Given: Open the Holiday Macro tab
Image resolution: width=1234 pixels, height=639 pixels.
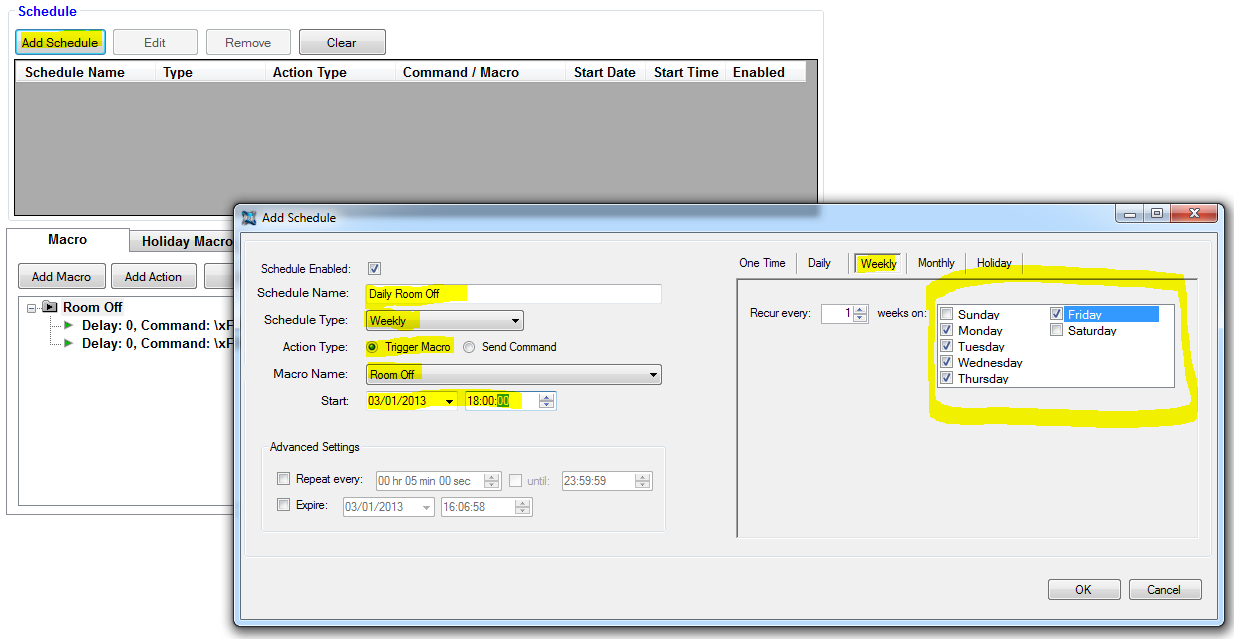Looking at the screenshot, I should (x=186, y=241).
